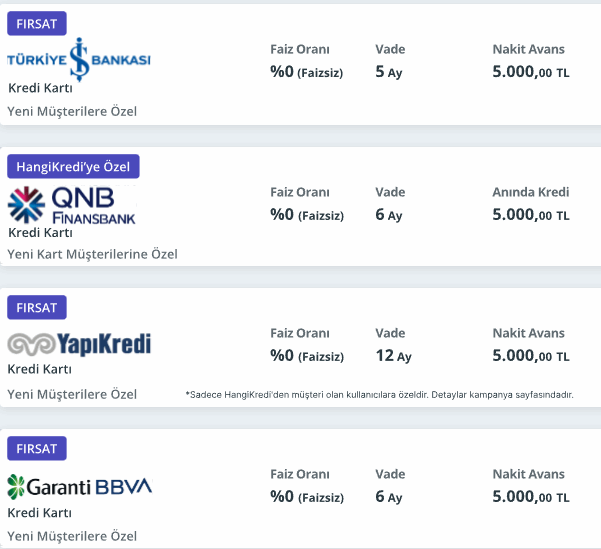Click İş Bankası's %0 Faizsiz rate
This screenshot has height=549, width=601.
[307, 72]
